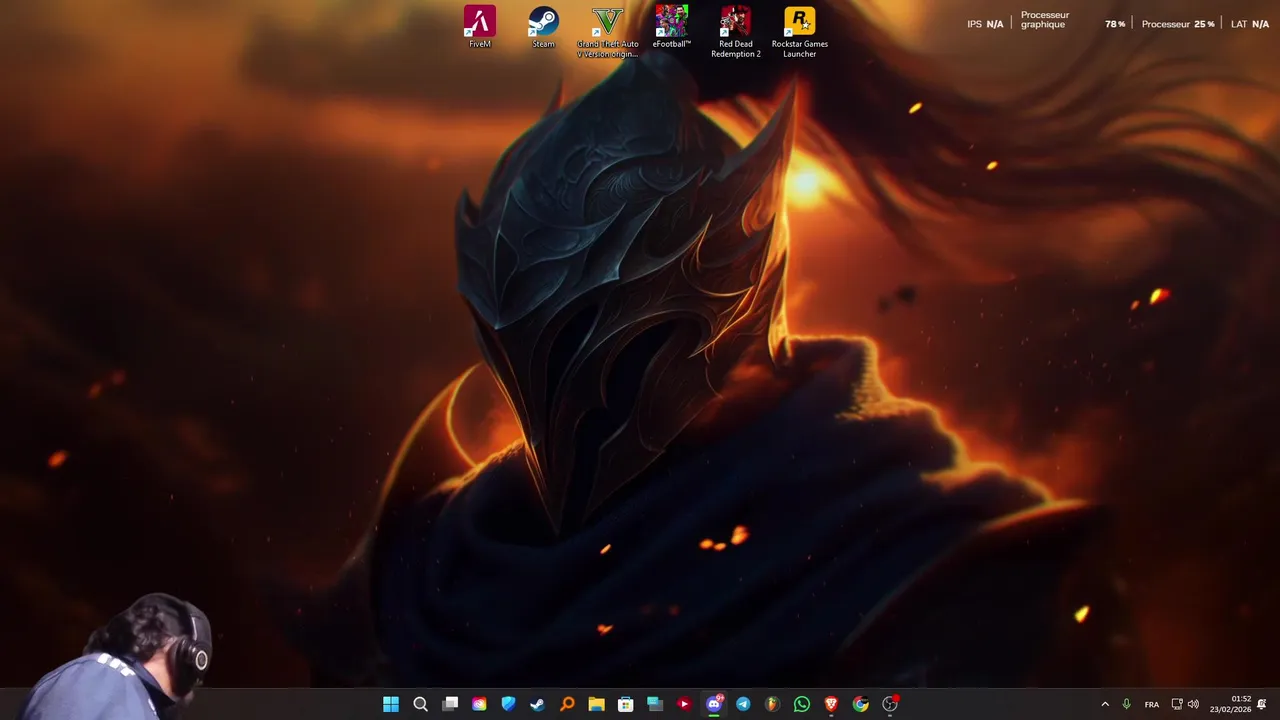Switch FRA keyboard language indicator
Viewport: 1280px width, 720px height.
1152,704
